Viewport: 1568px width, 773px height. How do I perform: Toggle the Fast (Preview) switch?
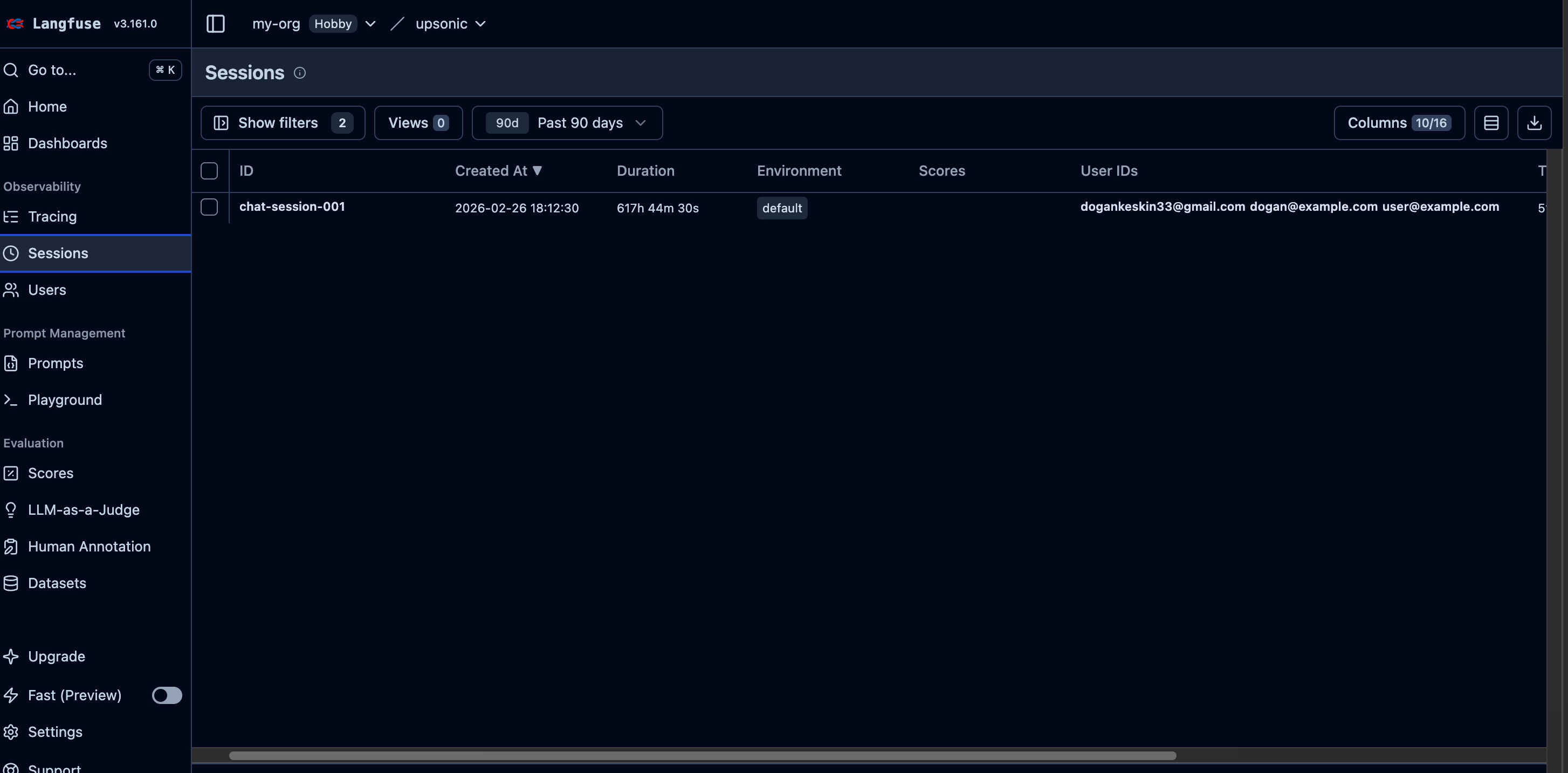[x=167, y=695]
